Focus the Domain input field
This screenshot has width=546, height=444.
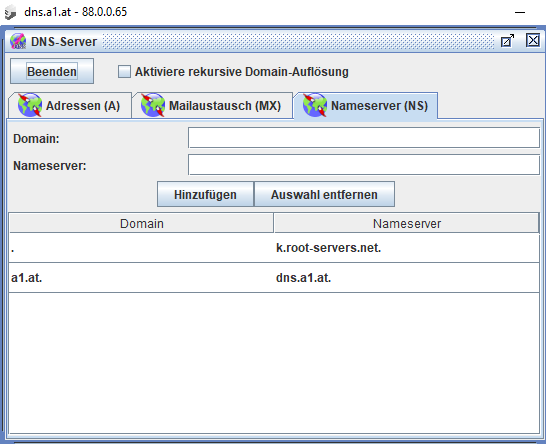tap(364, 138)
